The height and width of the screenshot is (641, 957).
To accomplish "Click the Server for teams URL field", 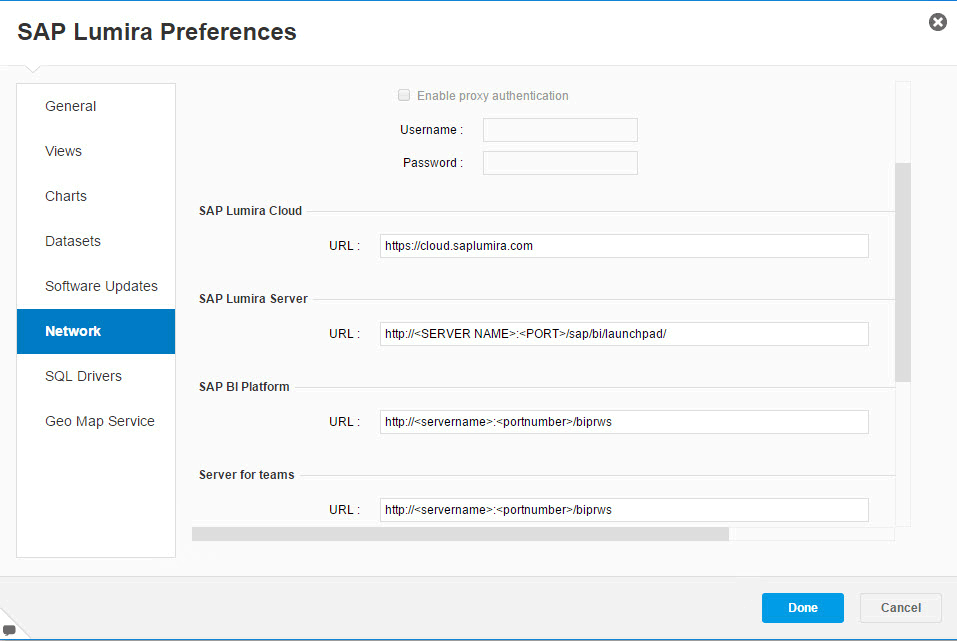I will pyautogui.click(x=624, y=510).
